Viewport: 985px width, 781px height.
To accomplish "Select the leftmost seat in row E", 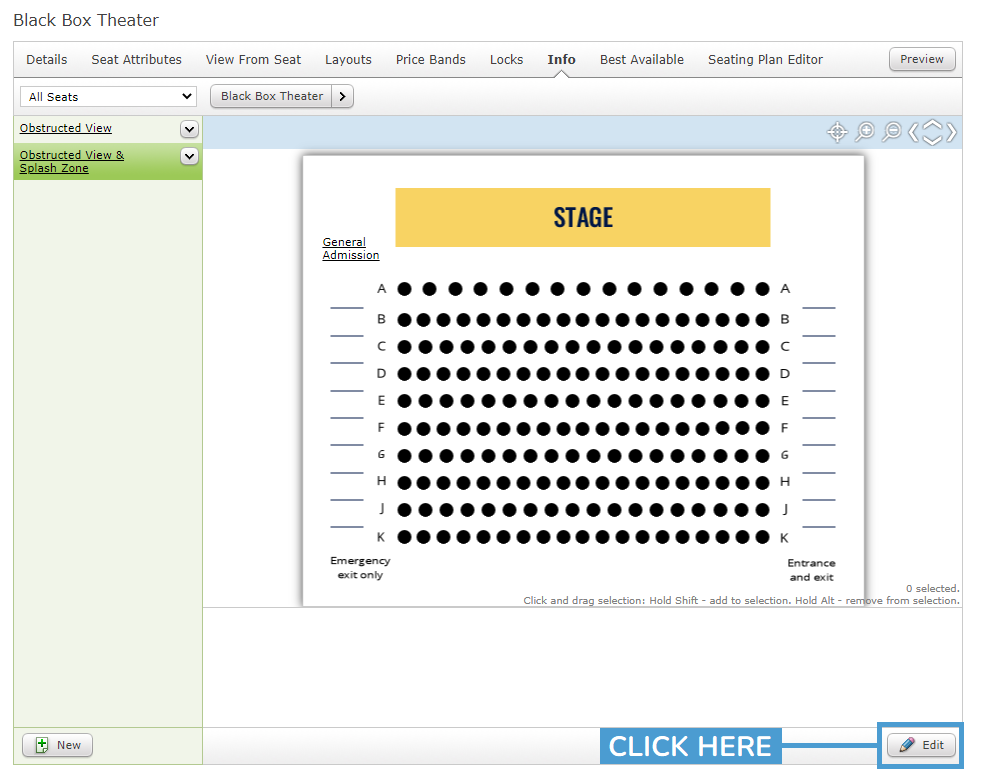I will tap(405, 401).
